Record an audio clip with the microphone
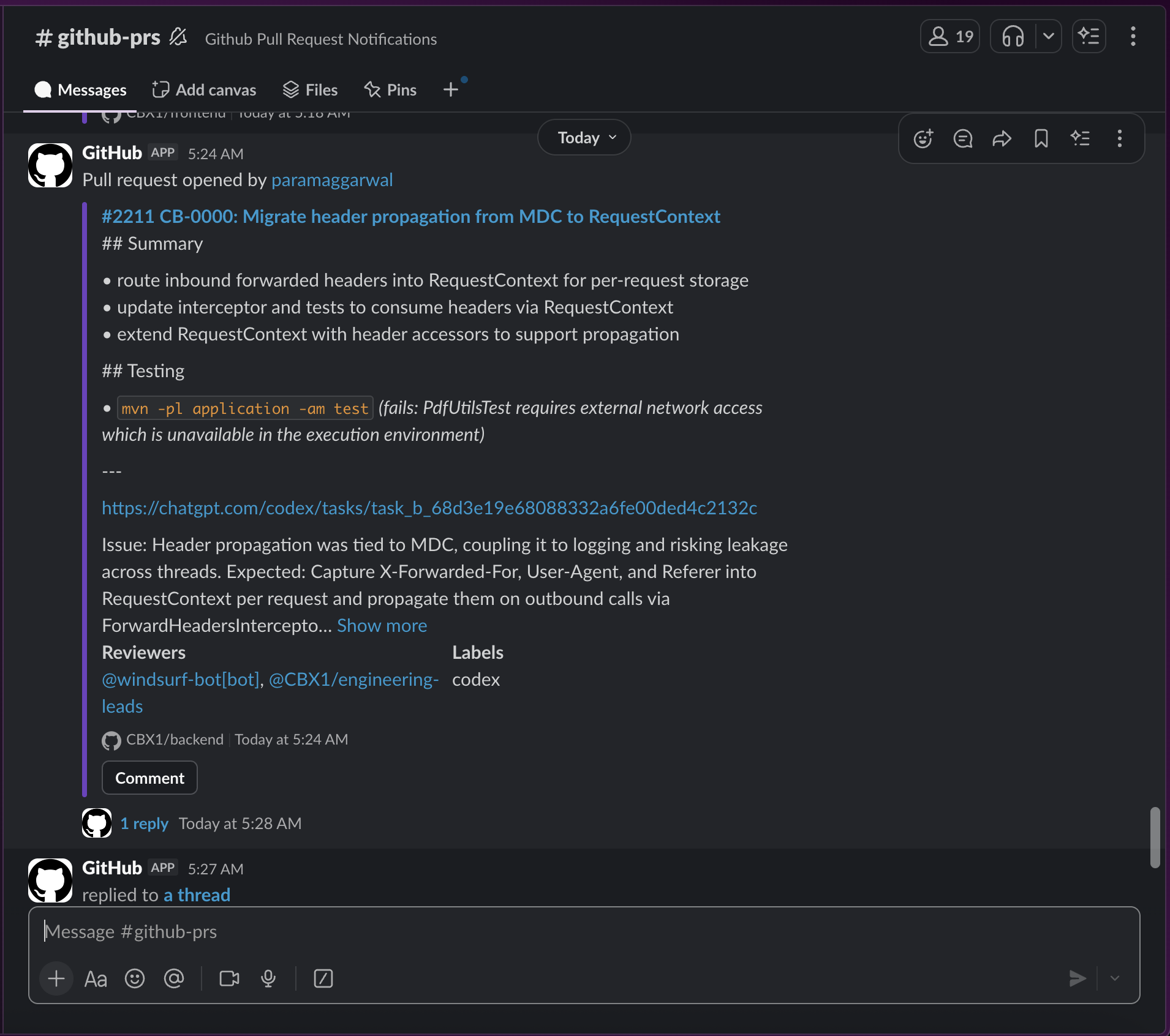 point(268,978)
